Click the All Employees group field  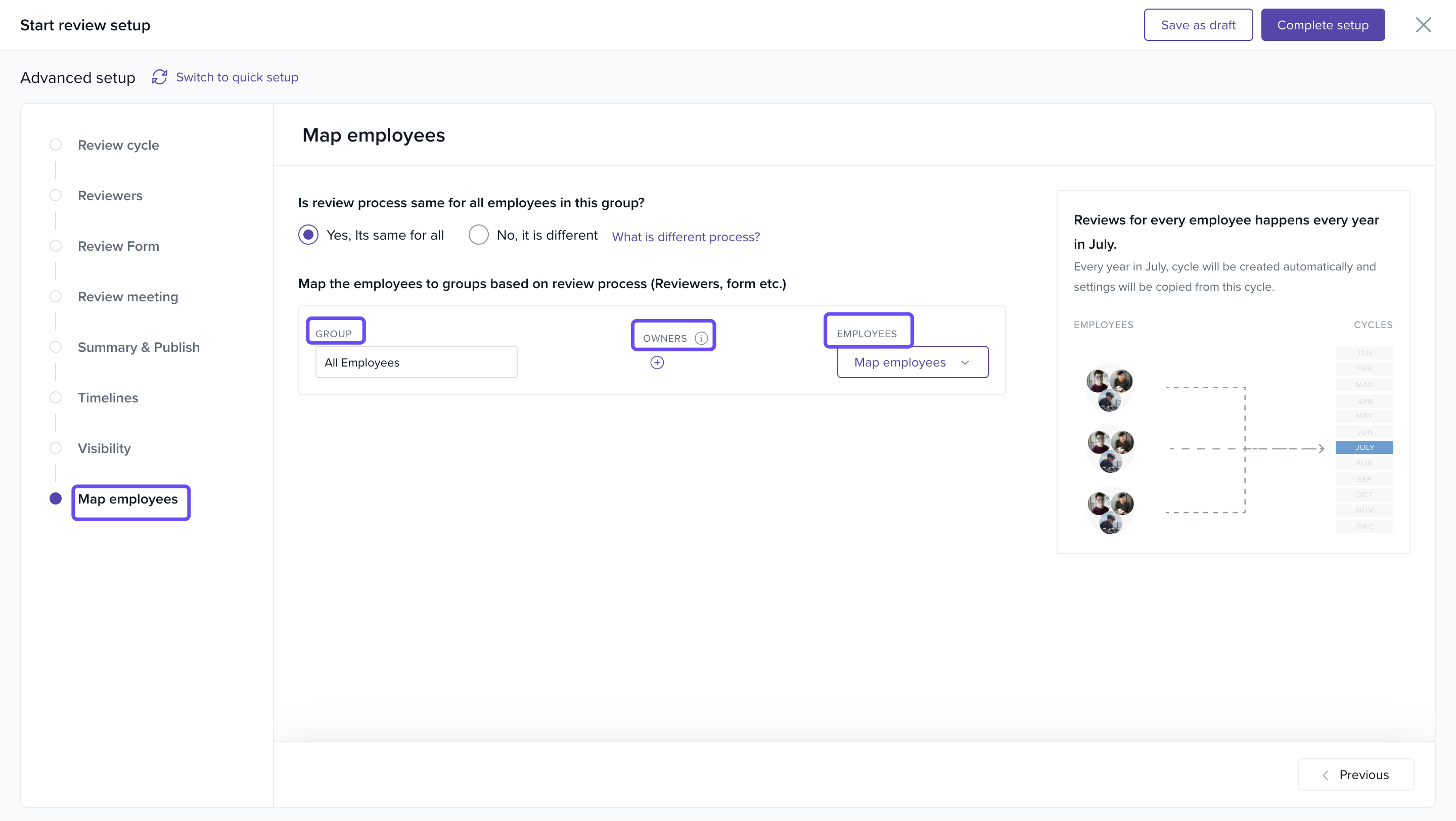[x=416, y=363]
